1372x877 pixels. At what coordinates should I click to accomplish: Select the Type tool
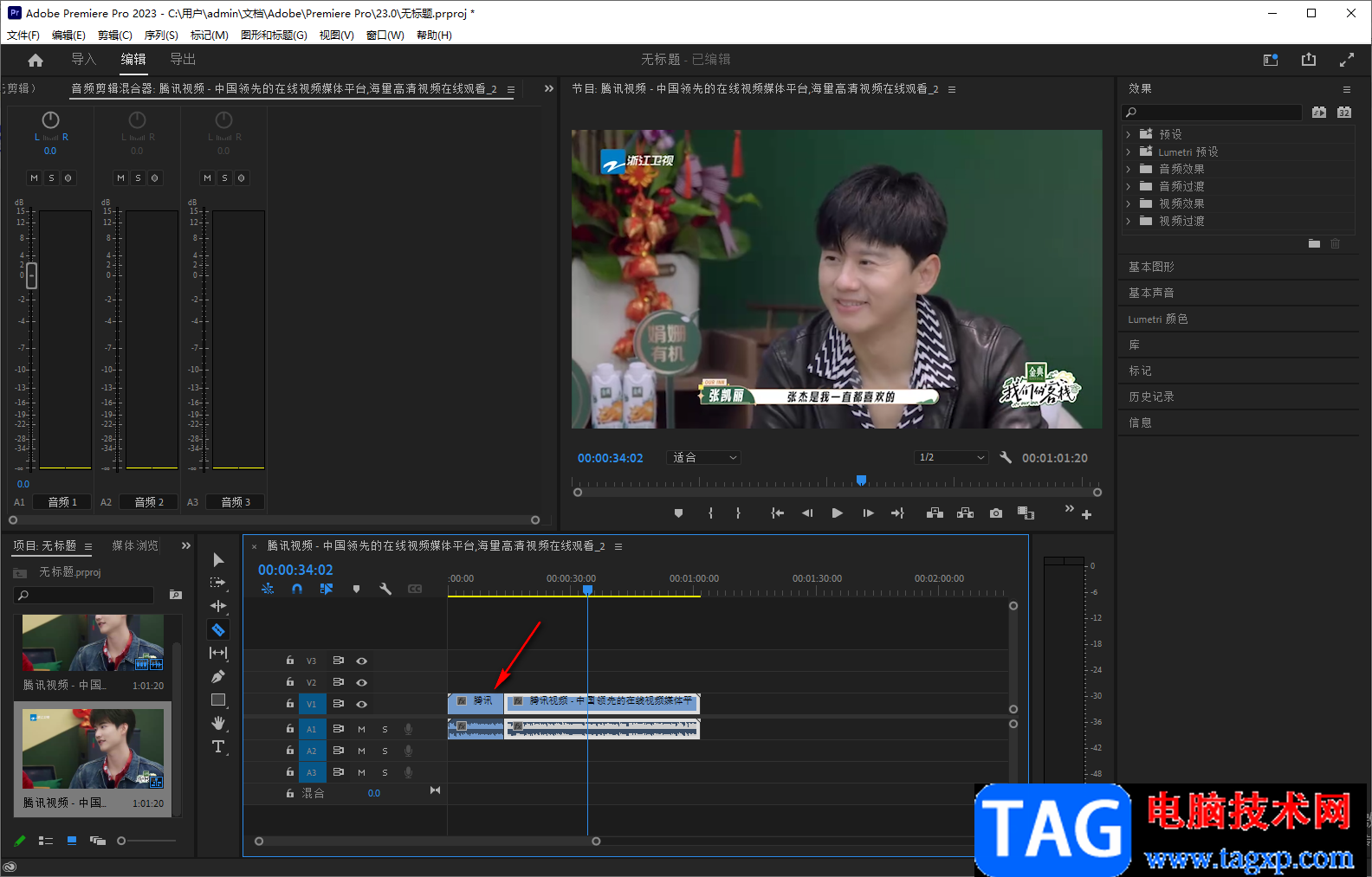pos(218,746)
